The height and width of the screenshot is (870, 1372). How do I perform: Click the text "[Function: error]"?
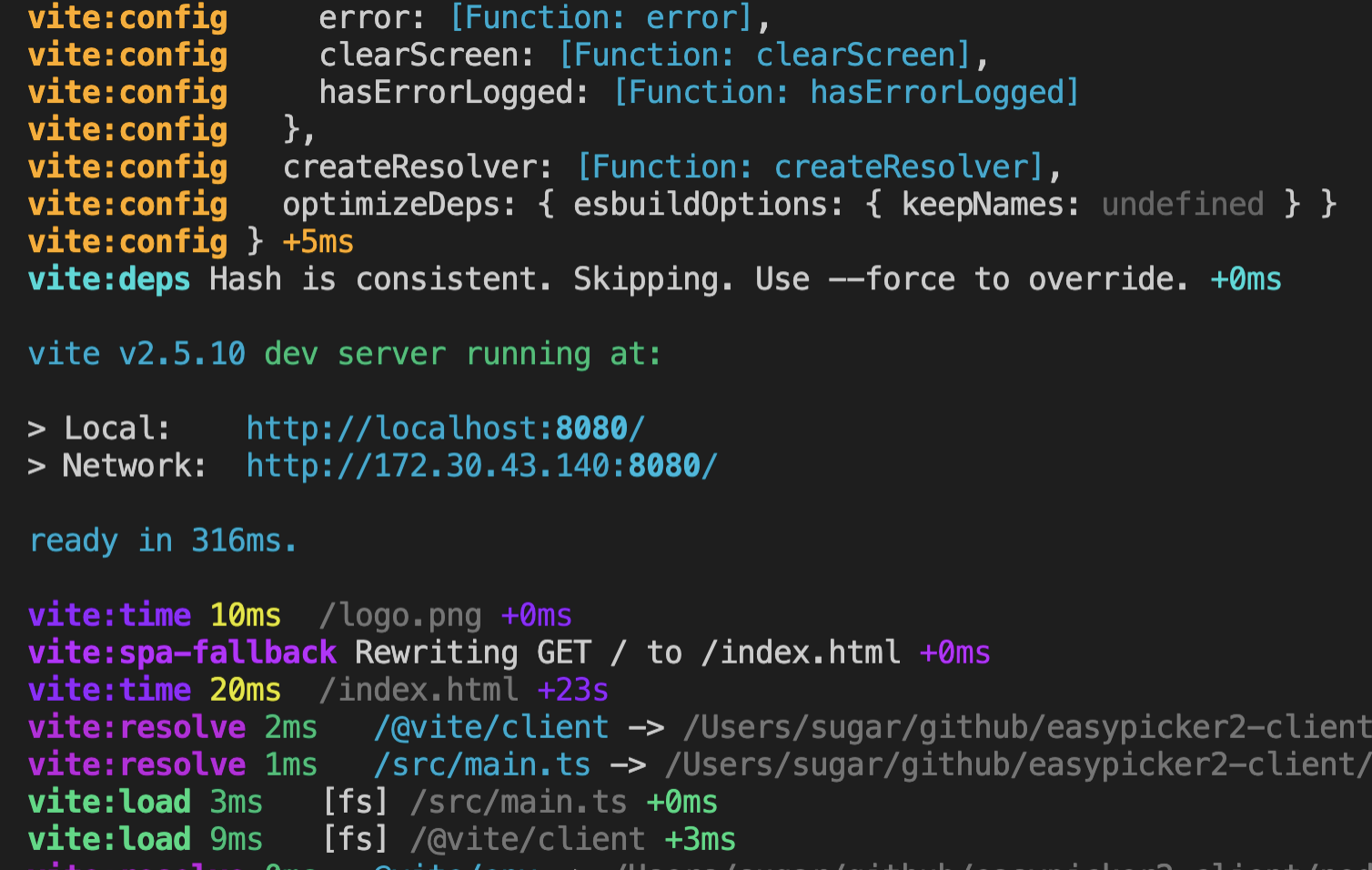pos(601,18)
